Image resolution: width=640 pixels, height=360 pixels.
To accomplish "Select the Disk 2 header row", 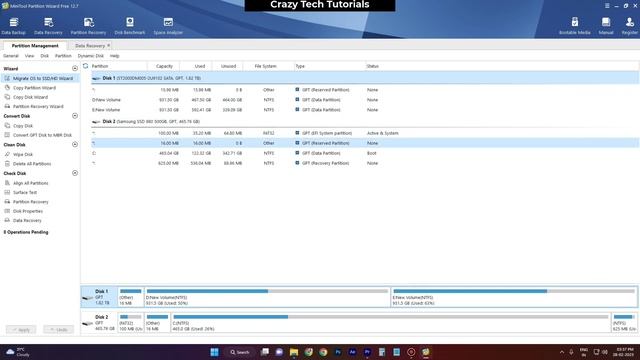I will coord(364,122).
